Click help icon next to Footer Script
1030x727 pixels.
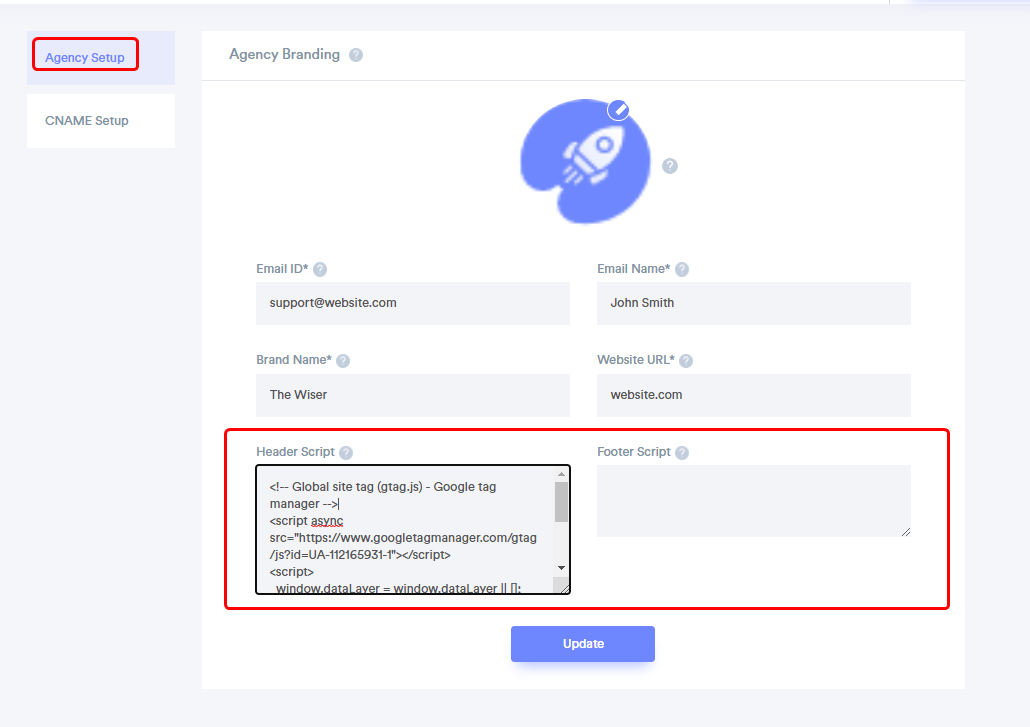point(682,452)
